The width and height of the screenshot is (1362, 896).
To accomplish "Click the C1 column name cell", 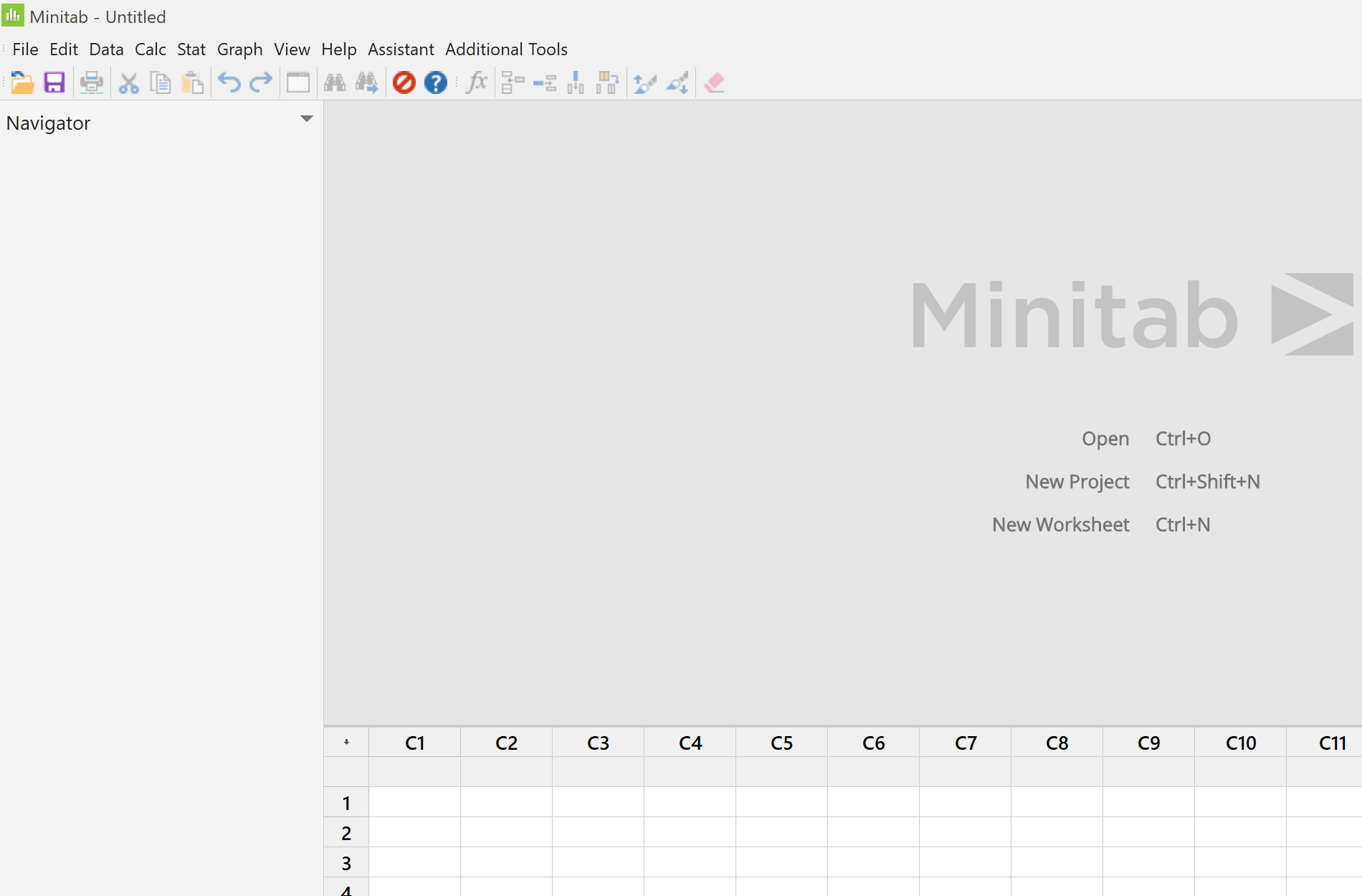I will [x=415, y=773].
